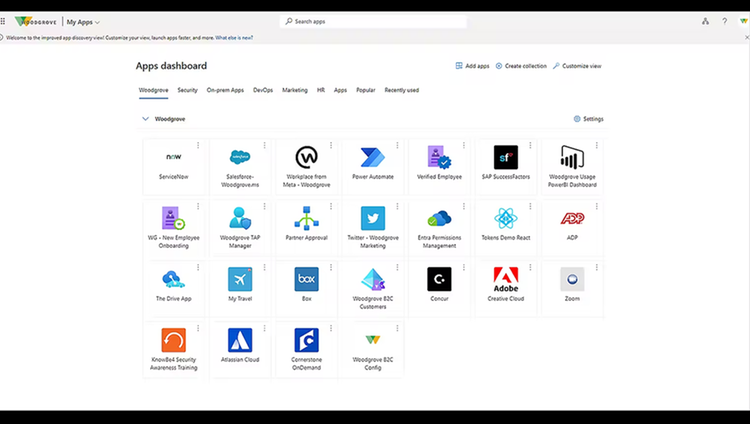Open Workplace from Meta app
The height and width of the screenshot is (424, 750).
(307, 167)
